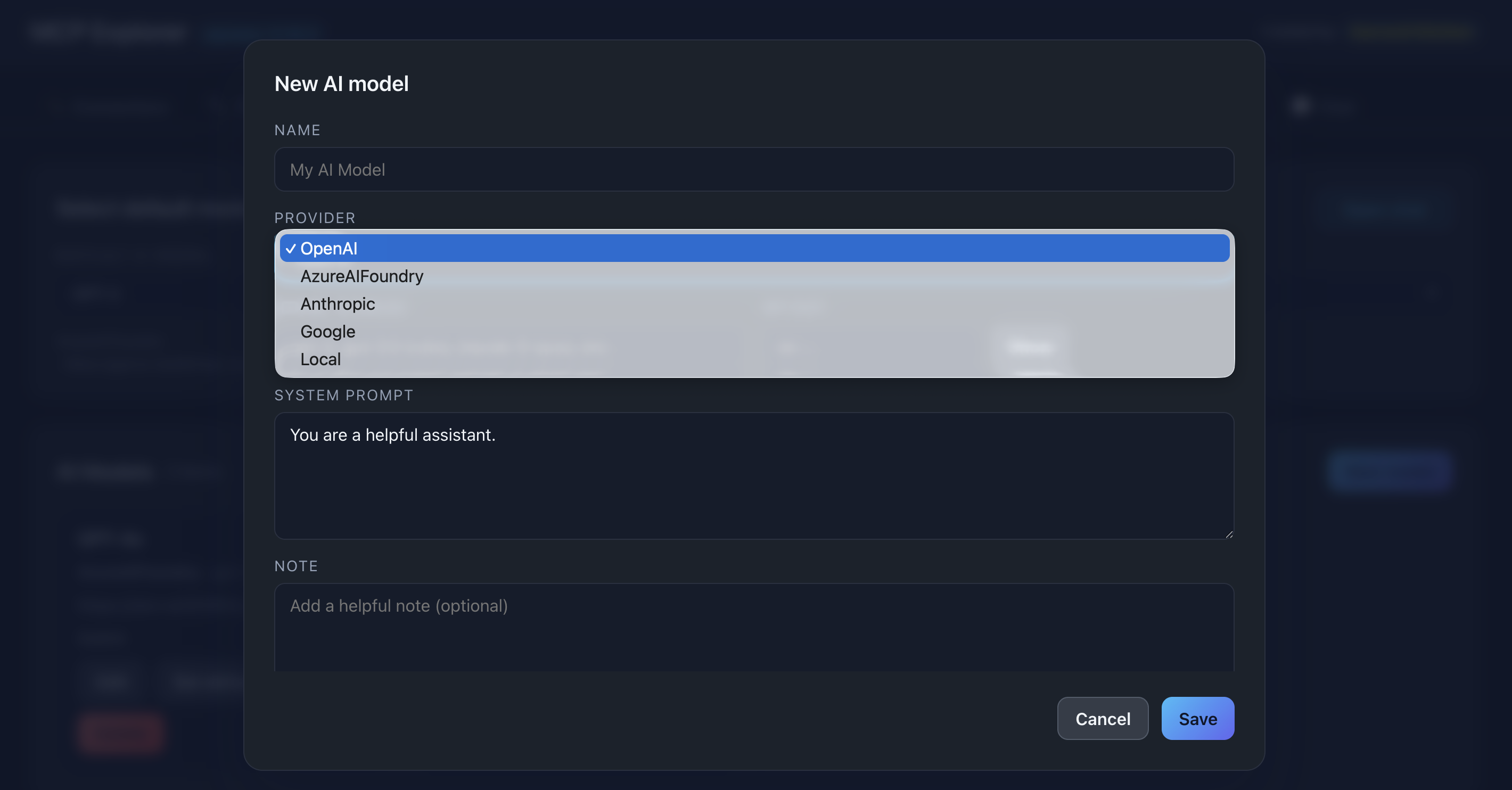Save the new AI model
This screenshot has width=1512, height=790.
[x=1197, y=718]
